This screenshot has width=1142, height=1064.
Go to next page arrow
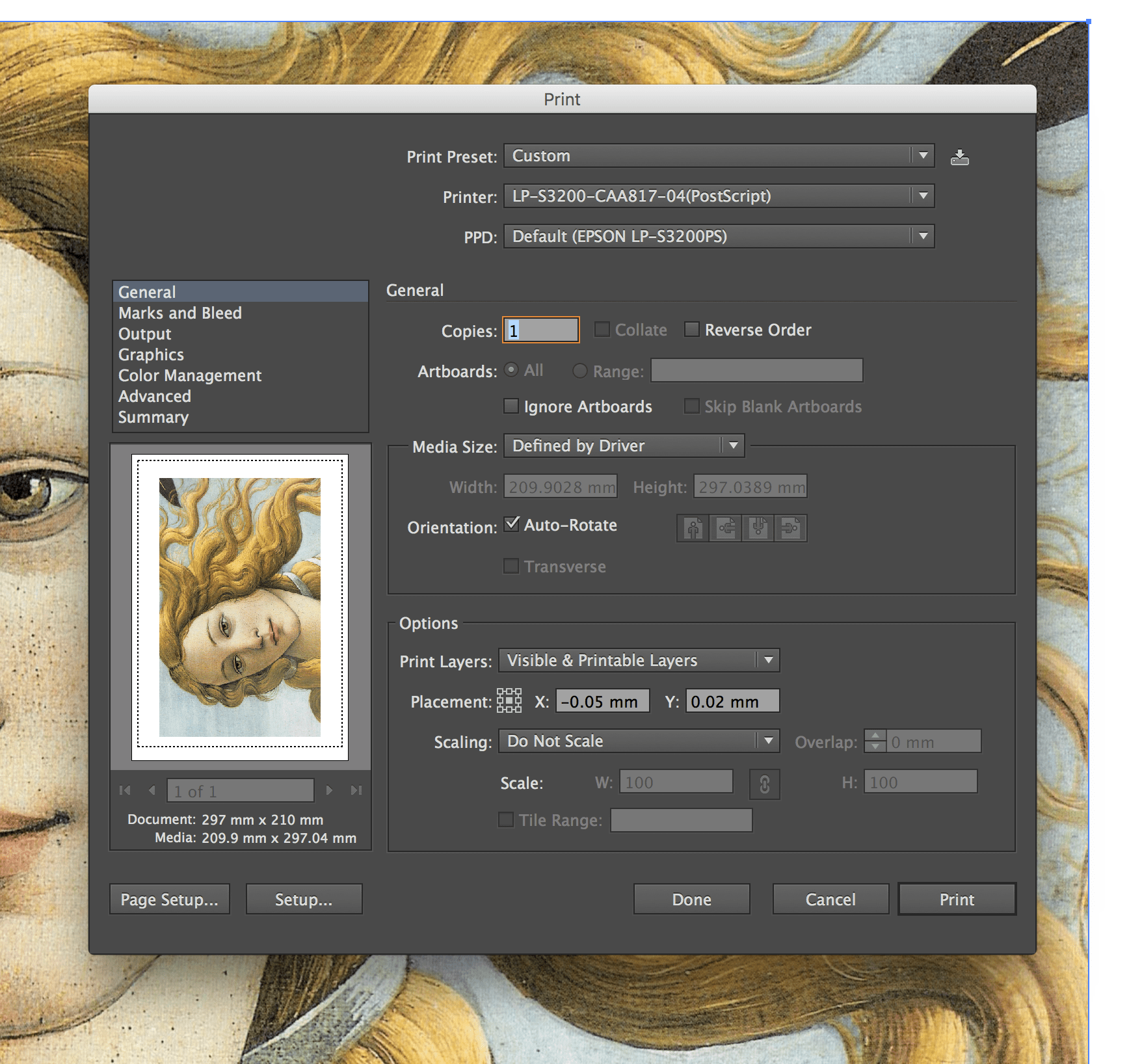coord(329,790)
